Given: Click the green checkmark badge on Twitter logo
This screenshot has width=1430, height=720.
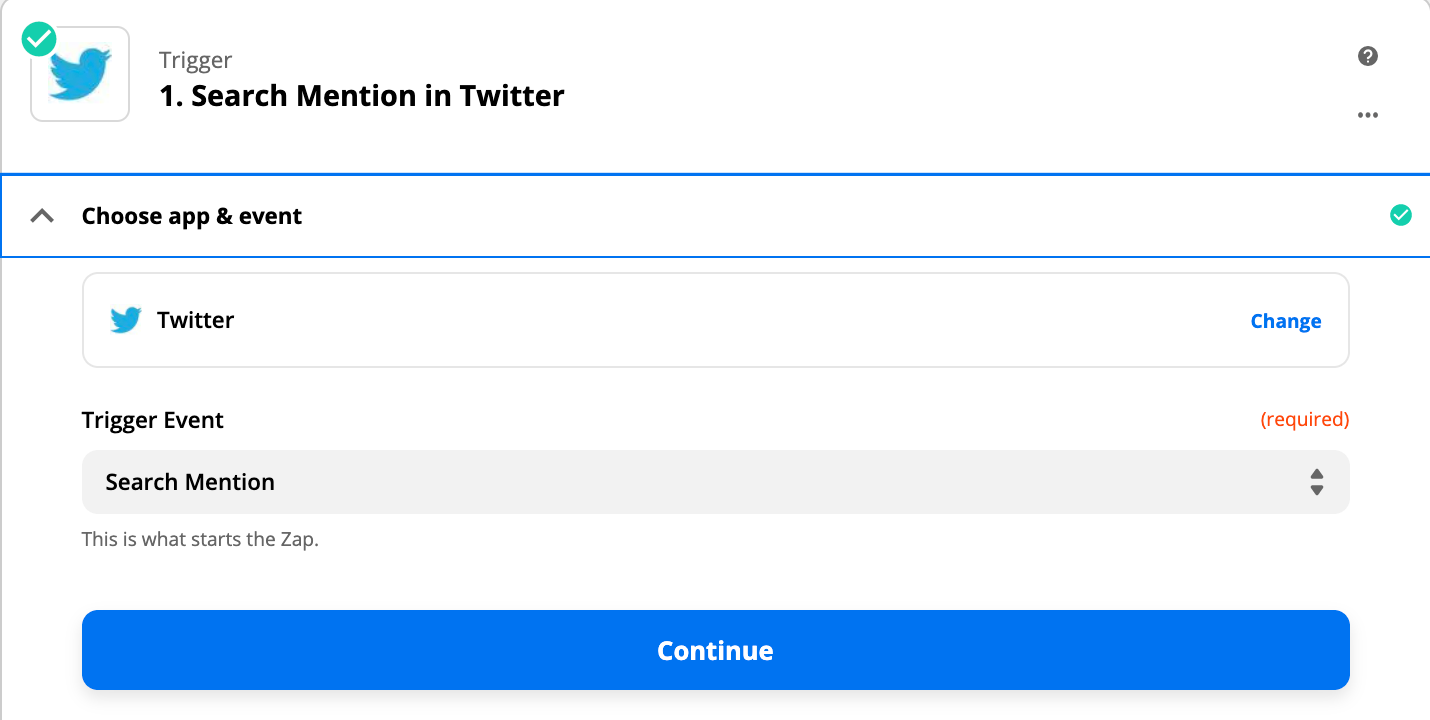Looking at the screenshot, I should 39,40.
